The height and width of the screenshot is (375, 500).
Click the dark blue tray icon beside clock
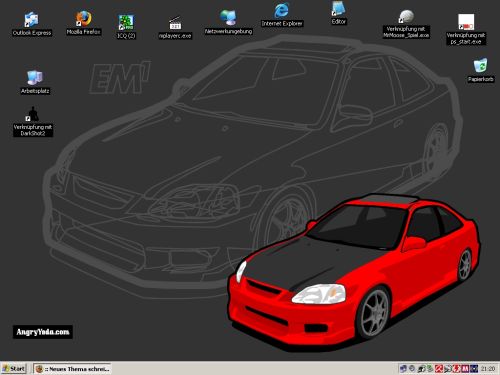[474, 369]
